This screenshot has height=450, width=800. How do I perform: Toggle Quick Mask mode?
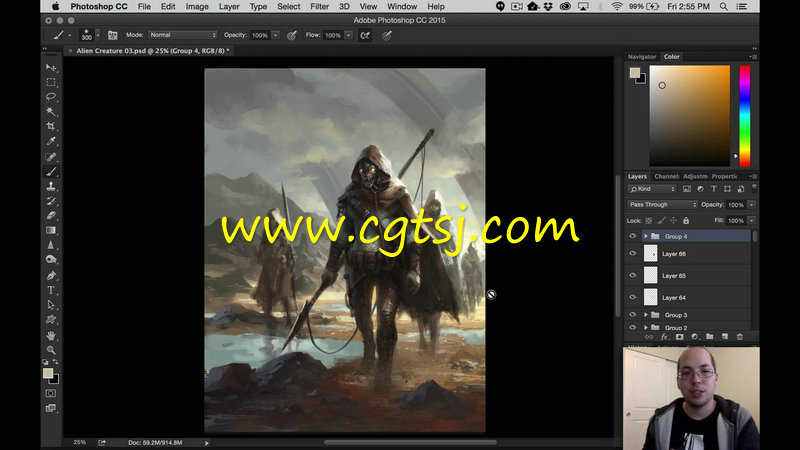point(51,393)
